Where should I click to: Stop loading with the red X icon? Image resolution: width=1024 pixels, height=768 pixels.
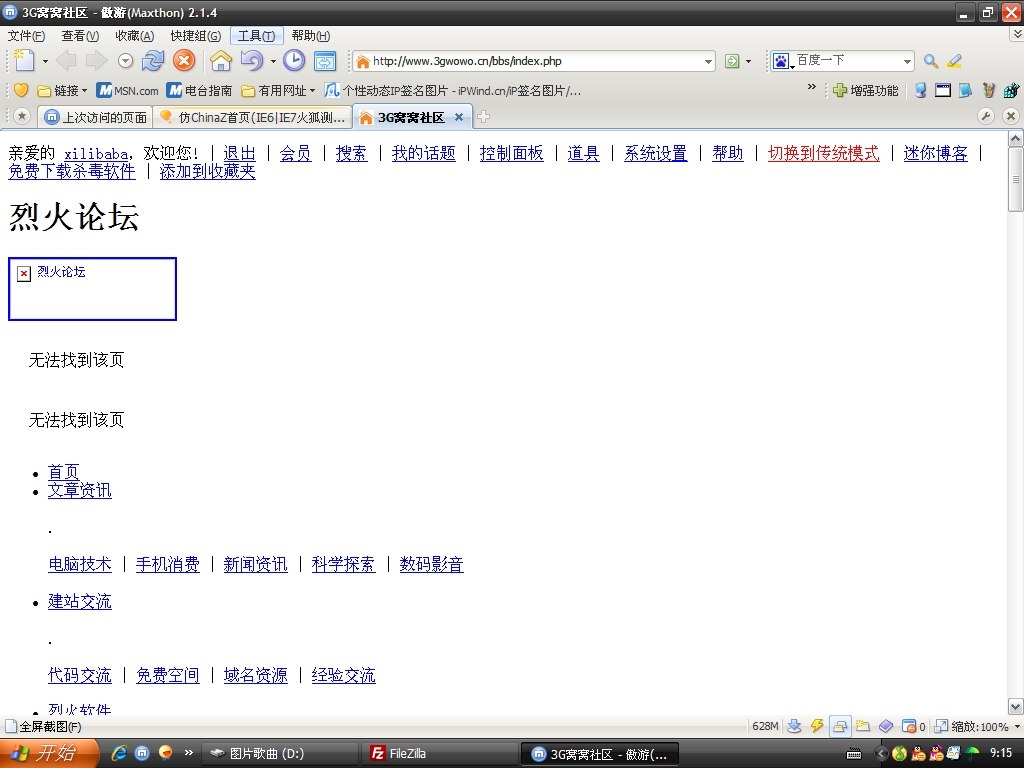184,61
